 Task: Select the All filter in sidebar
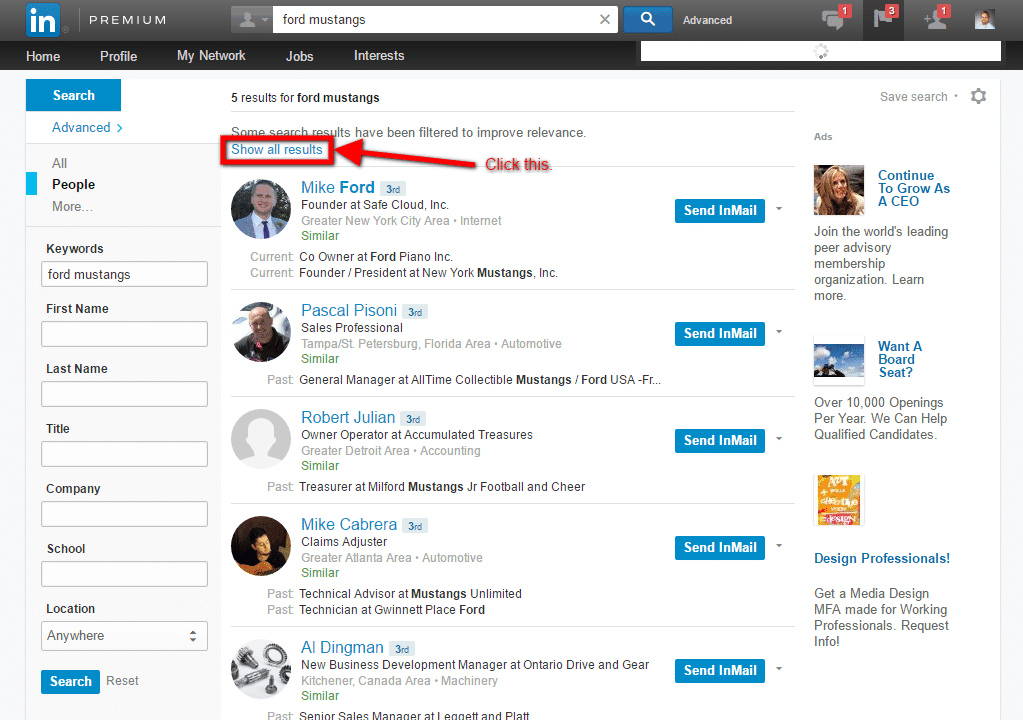(60, 163)
